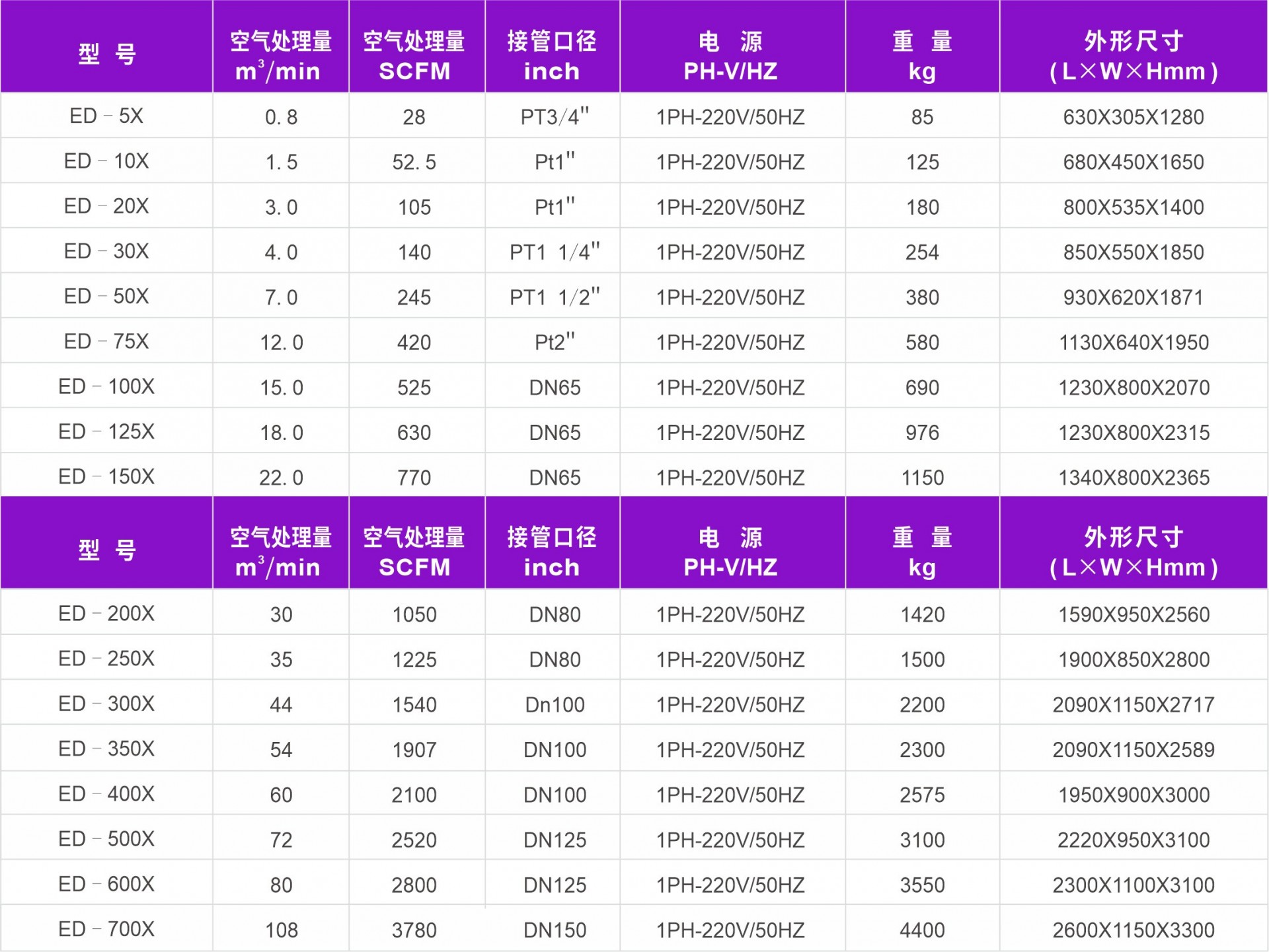Click the PT3/4" pipe size cell

pos(554,117)
